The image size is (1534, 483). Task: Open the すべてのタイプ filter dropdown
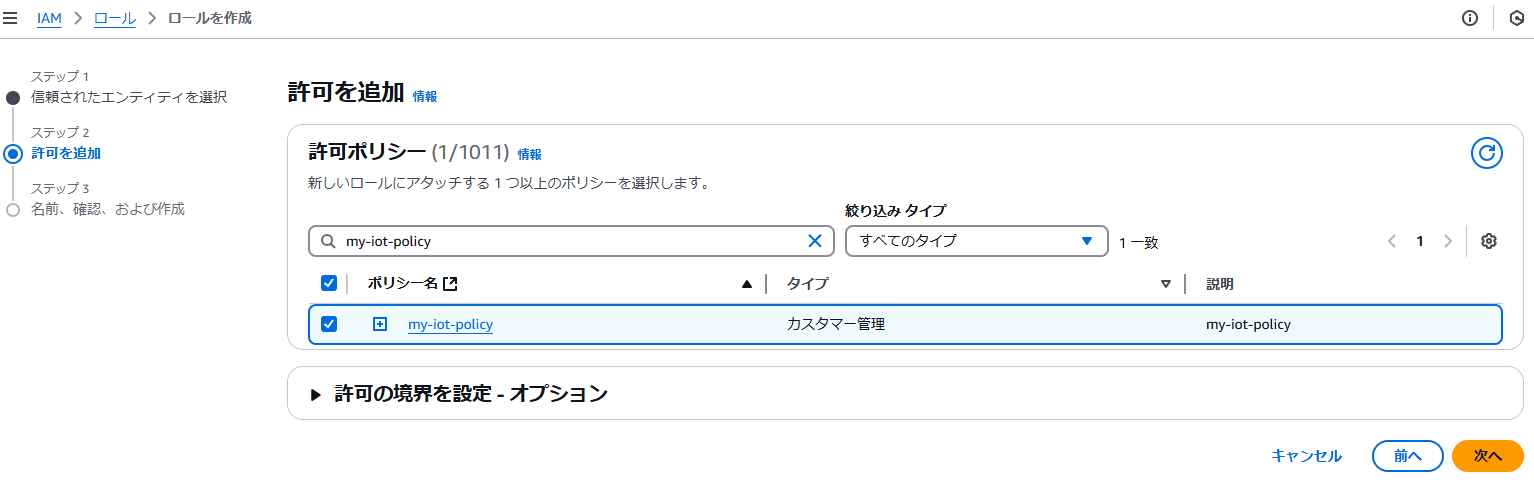[977, 241]
